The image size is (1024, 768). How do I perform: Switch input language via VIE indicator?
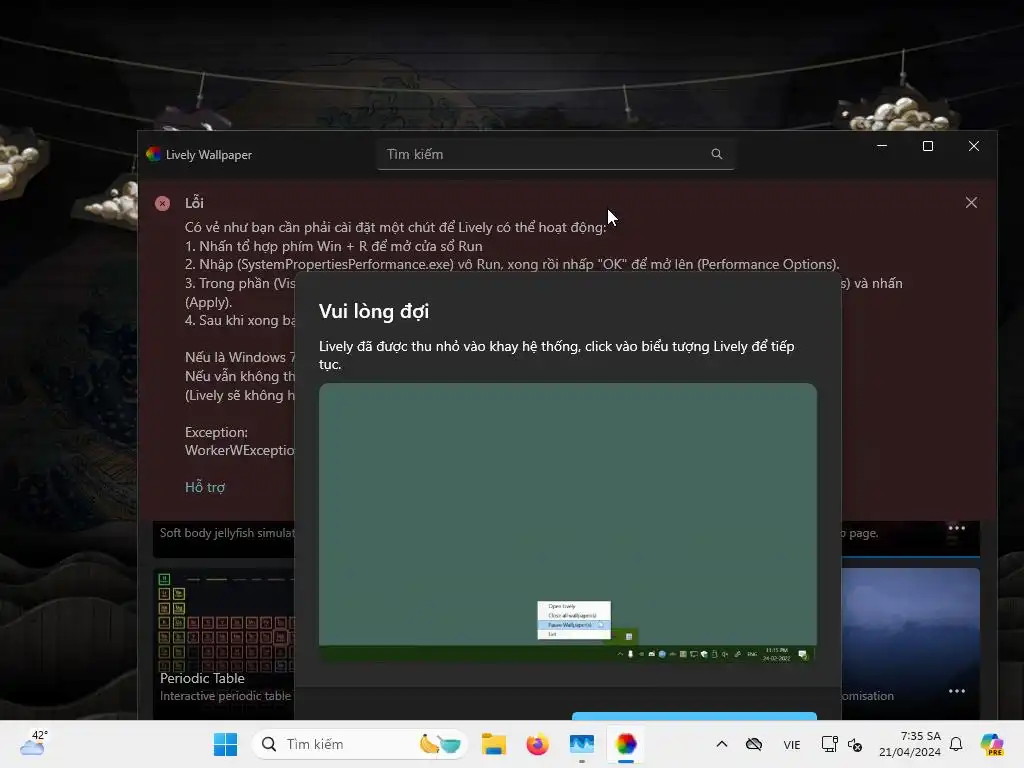(792, 744)
